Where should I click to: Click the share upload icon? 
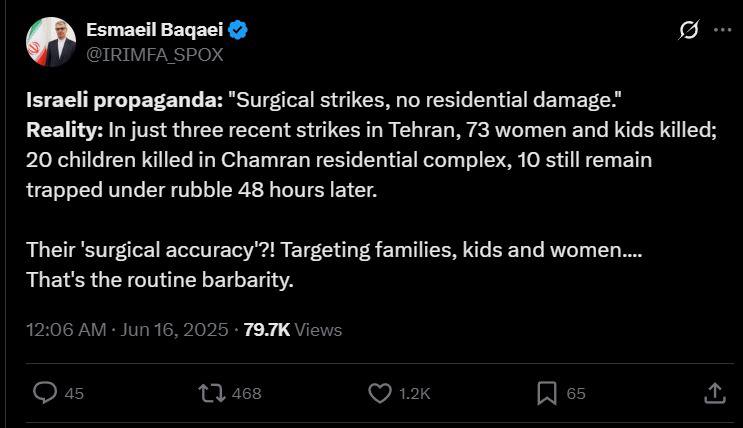tap(715, 393)
